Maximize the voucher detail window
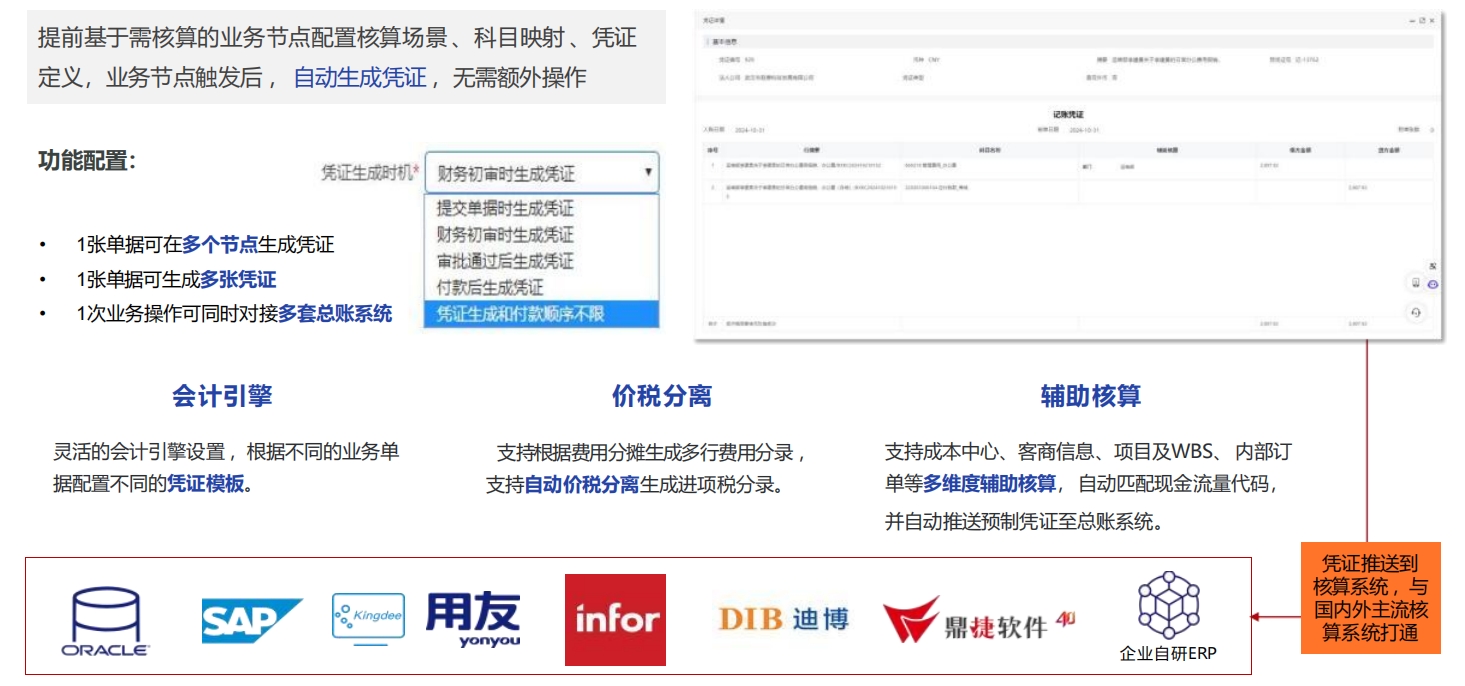The image size is (1465, 686). (1421, 20)
